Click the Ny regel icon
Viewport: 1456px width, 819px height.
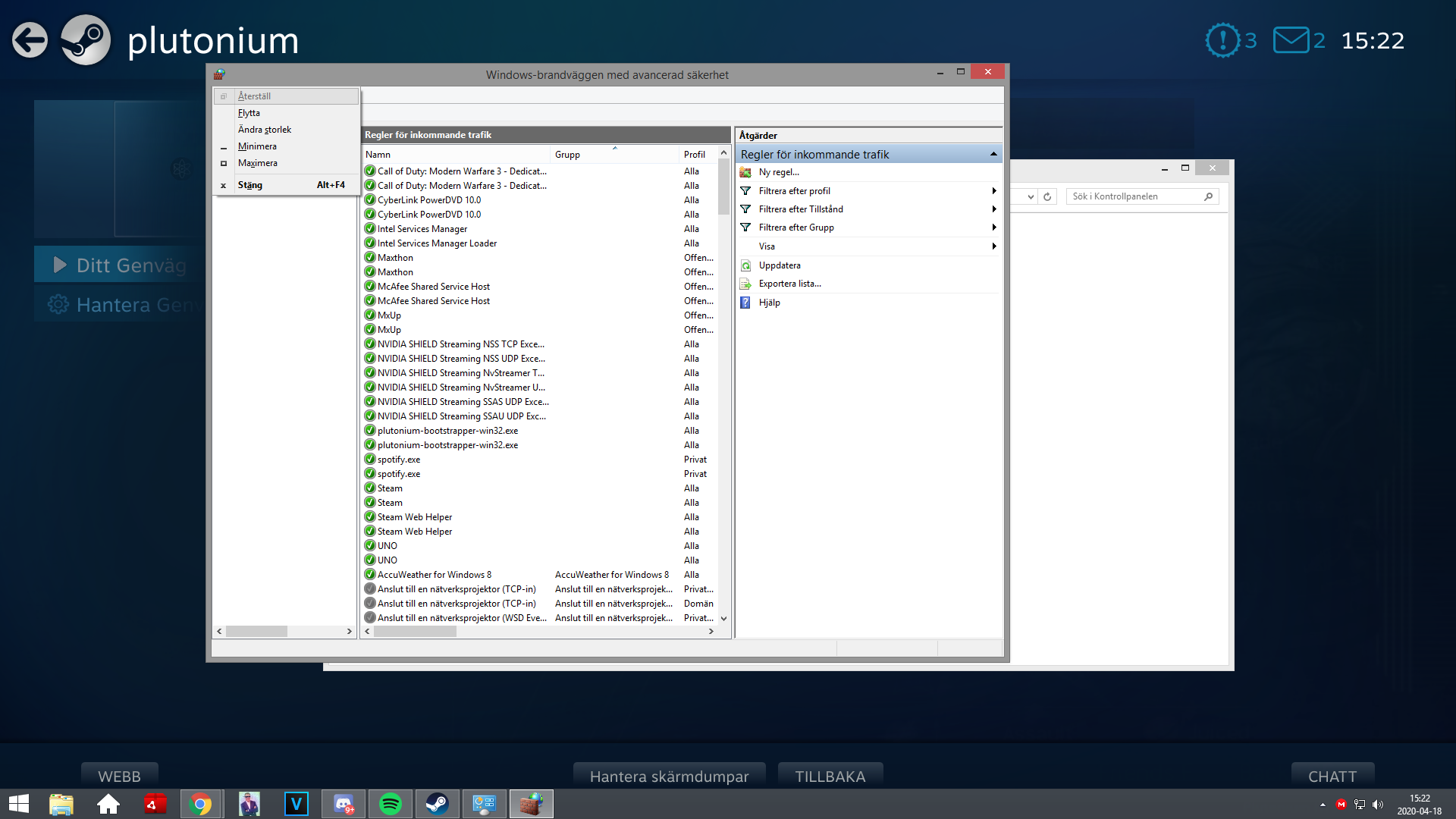[745, 172]
